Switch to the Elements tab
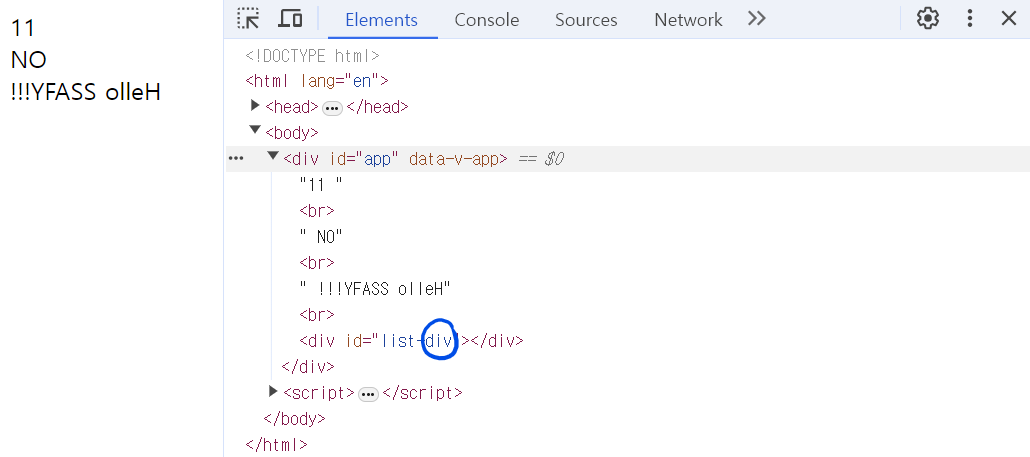 pos(382,20)
